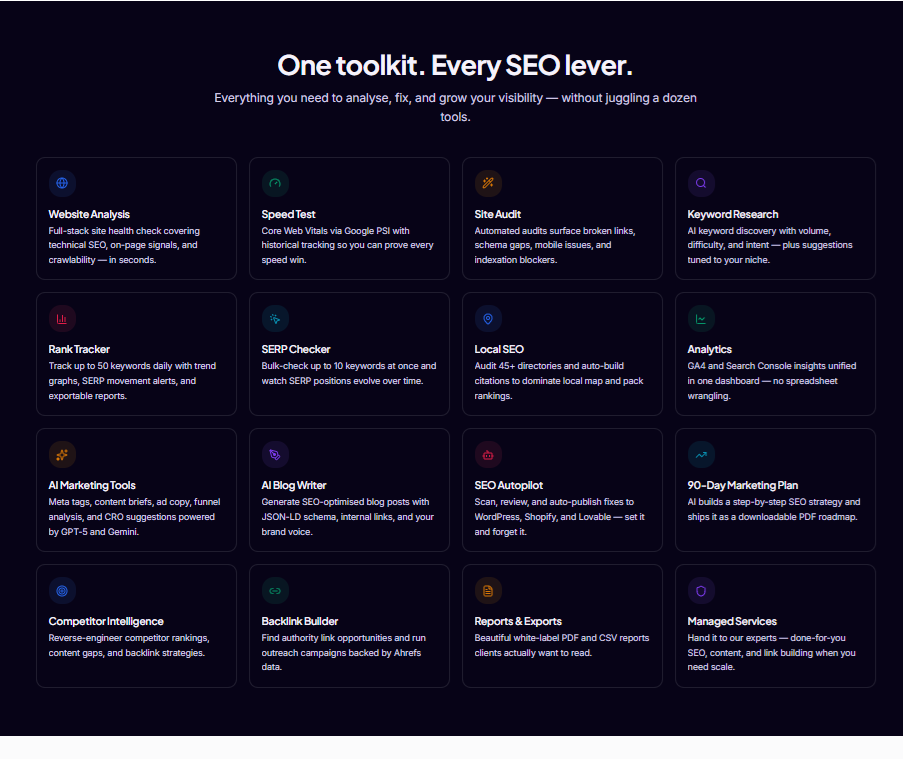This screenshot has width=903, height=759.
Task: Click the SEO Autopilot robot icon
Action: 488,455
